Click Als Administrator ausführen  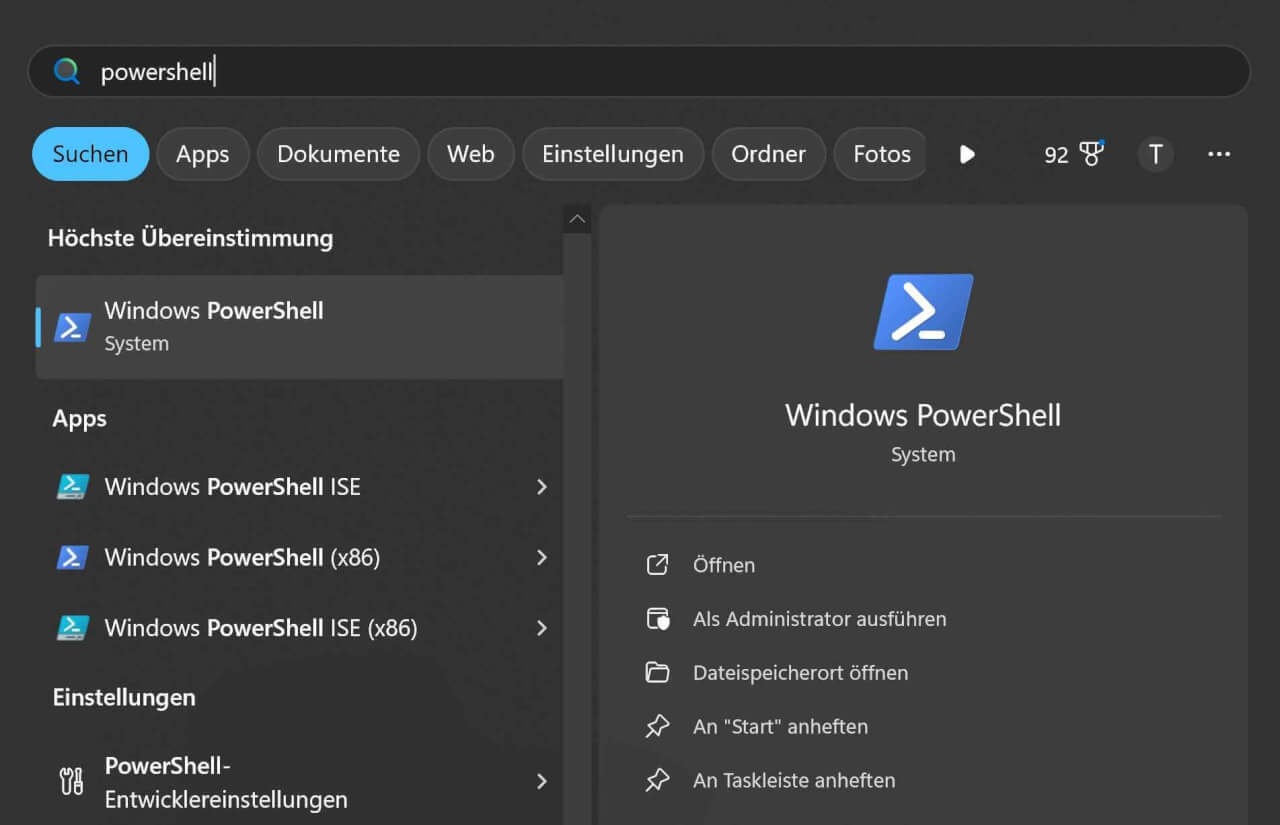tap(819, 619)
